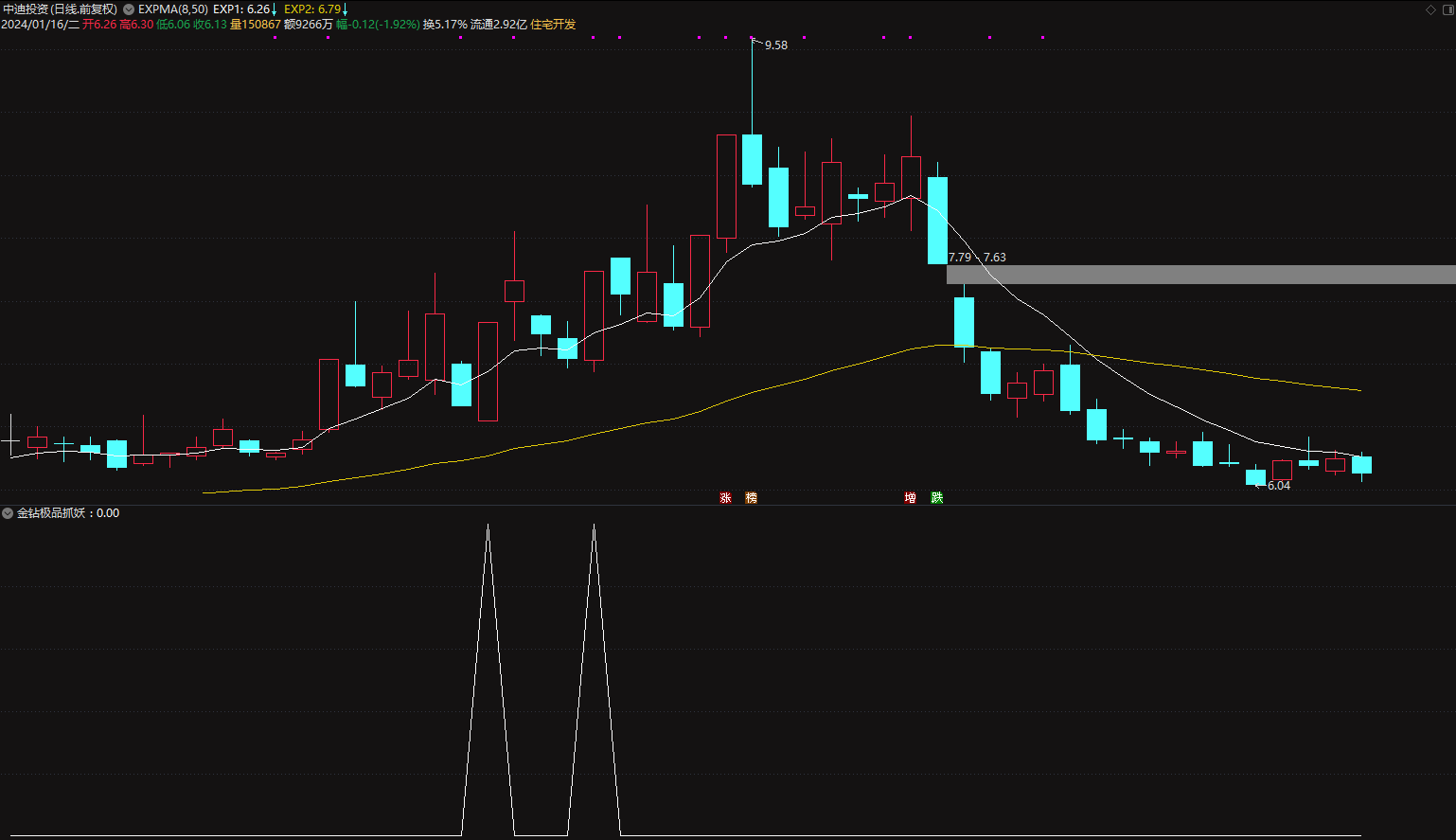Click the 6.04 low price label
The image size is (1456, 840).
[x=1279, y=486]
